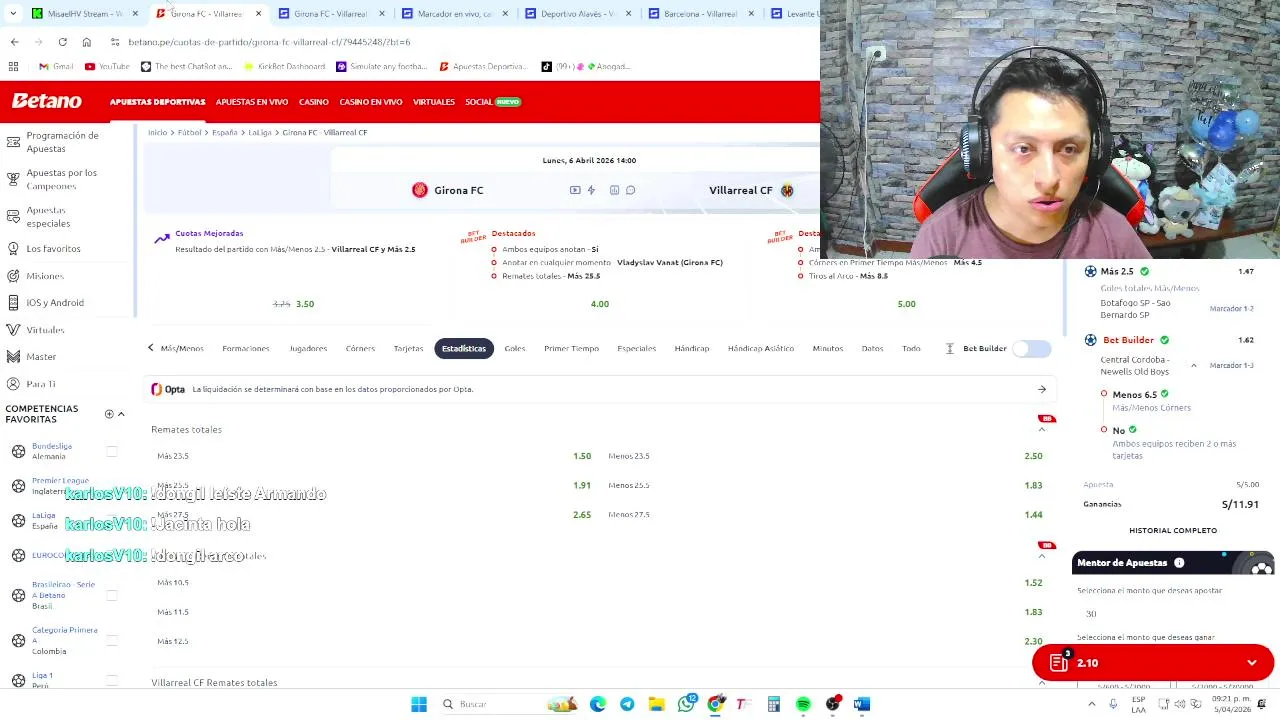
Task: Click Destacados Bet Builder odds 4.00
Action: (600, 304)
